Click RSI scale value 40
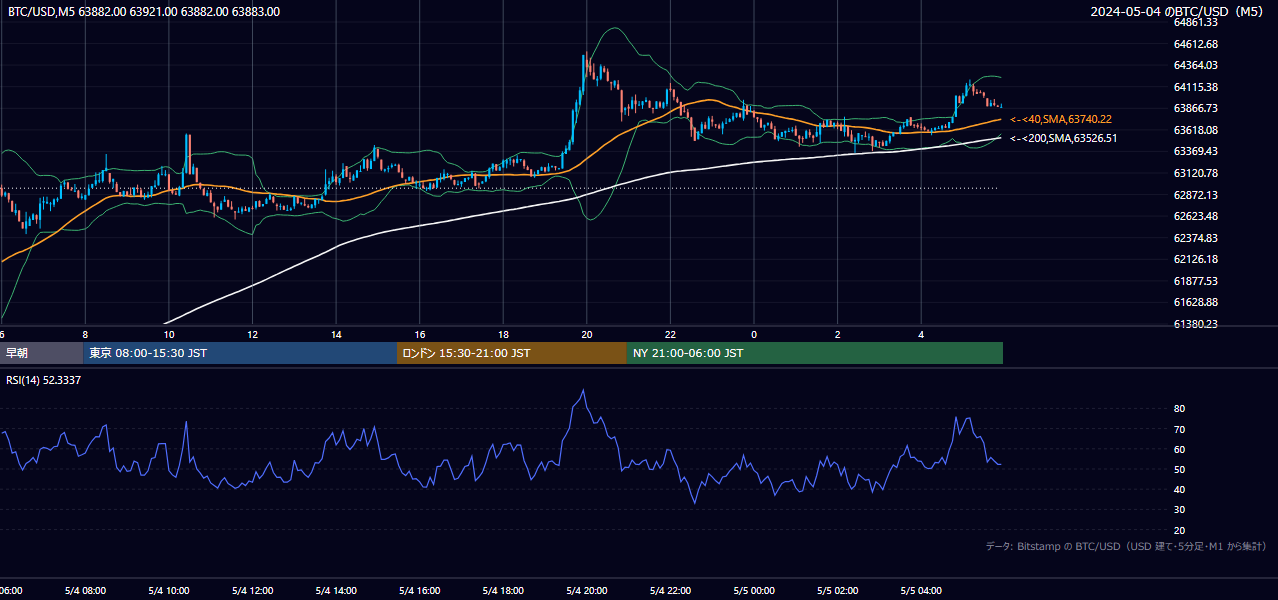The image size is (1278, 600). pos(1179,489)
